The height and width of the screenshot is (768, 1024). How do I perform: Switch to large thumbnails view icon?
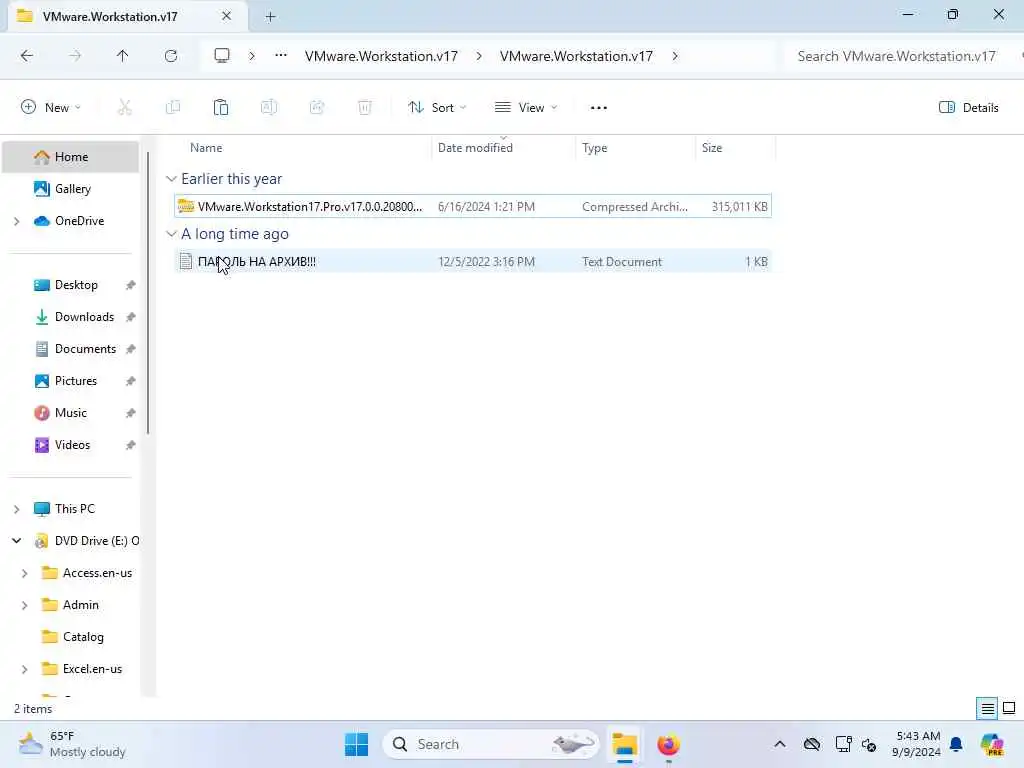point(1009,709)
